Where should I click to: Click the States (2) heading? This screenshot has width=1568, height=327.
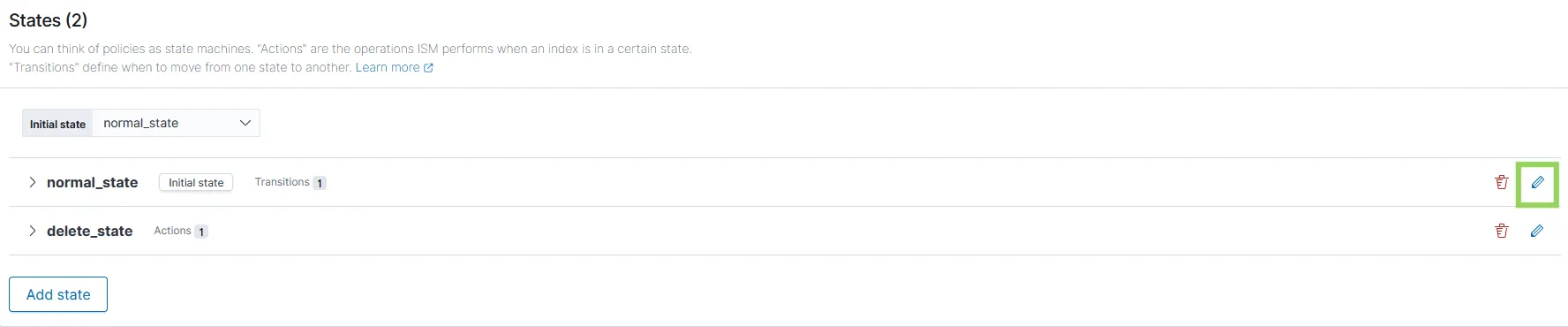49,20
